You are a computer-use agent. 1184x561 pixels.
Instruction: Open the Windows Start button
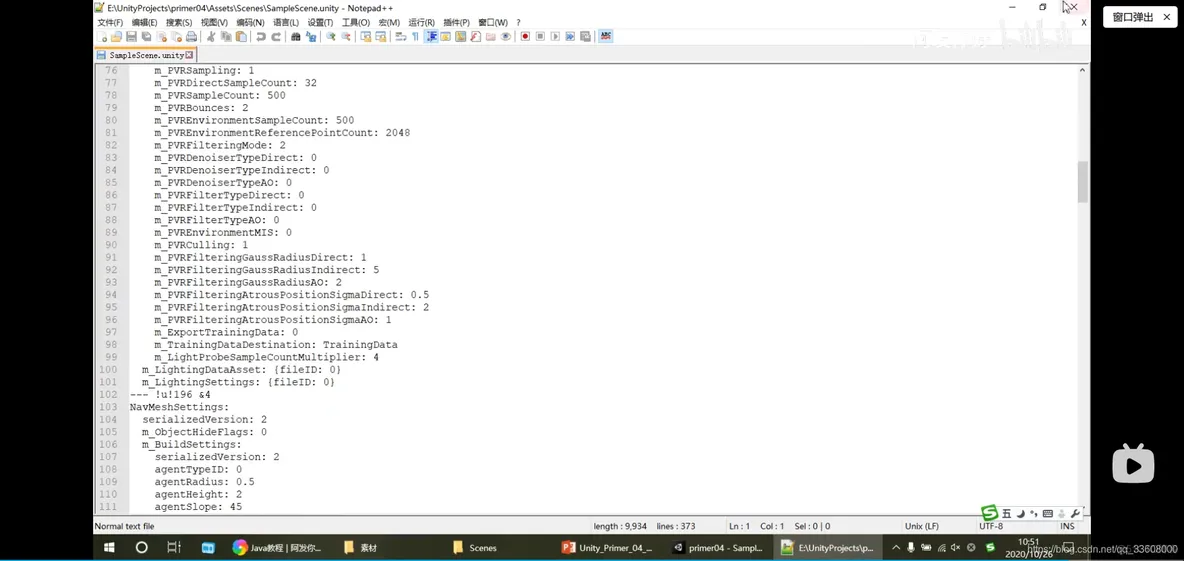pos(109,547)
